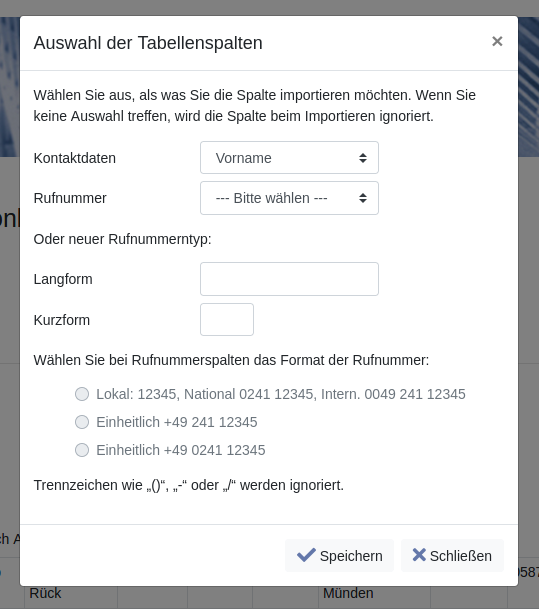Select the radio circle for 'Einheitlich +49 0241 12345'

tap(82, 450)
